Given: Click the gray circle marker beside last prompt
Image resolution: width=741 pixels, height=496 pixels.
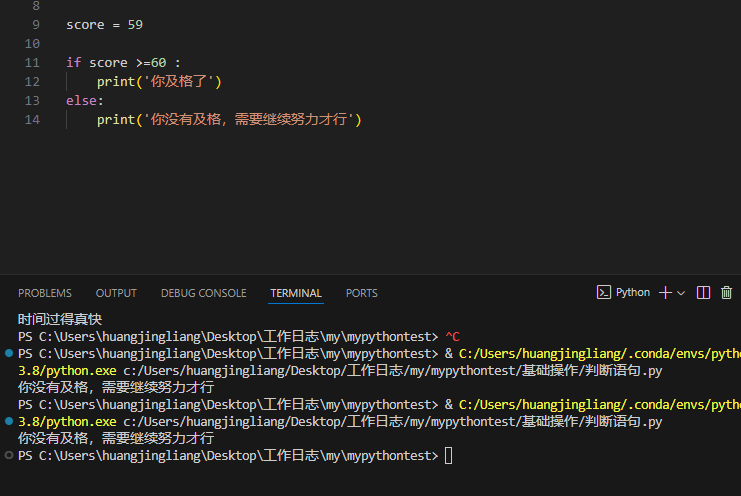Looking at the screenshot, I should pos(9,455).
